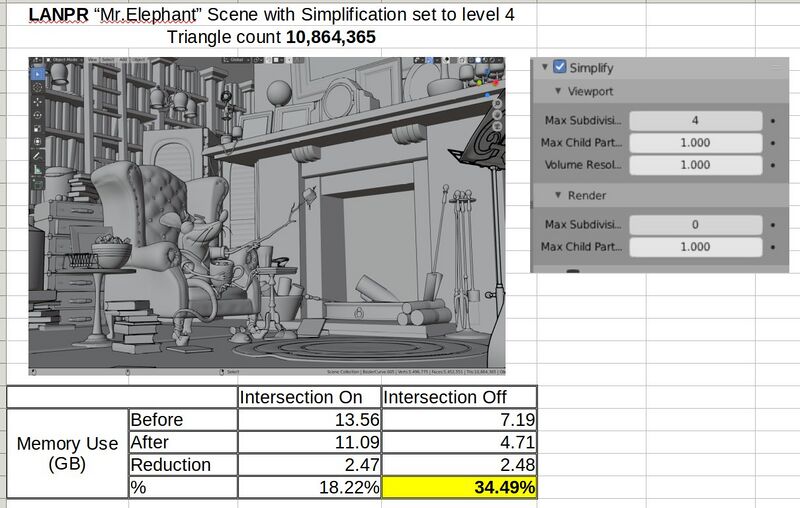Select the Measure ruler tool
Viewport: 800px width, 508px height.
click(x=38, y=170)
